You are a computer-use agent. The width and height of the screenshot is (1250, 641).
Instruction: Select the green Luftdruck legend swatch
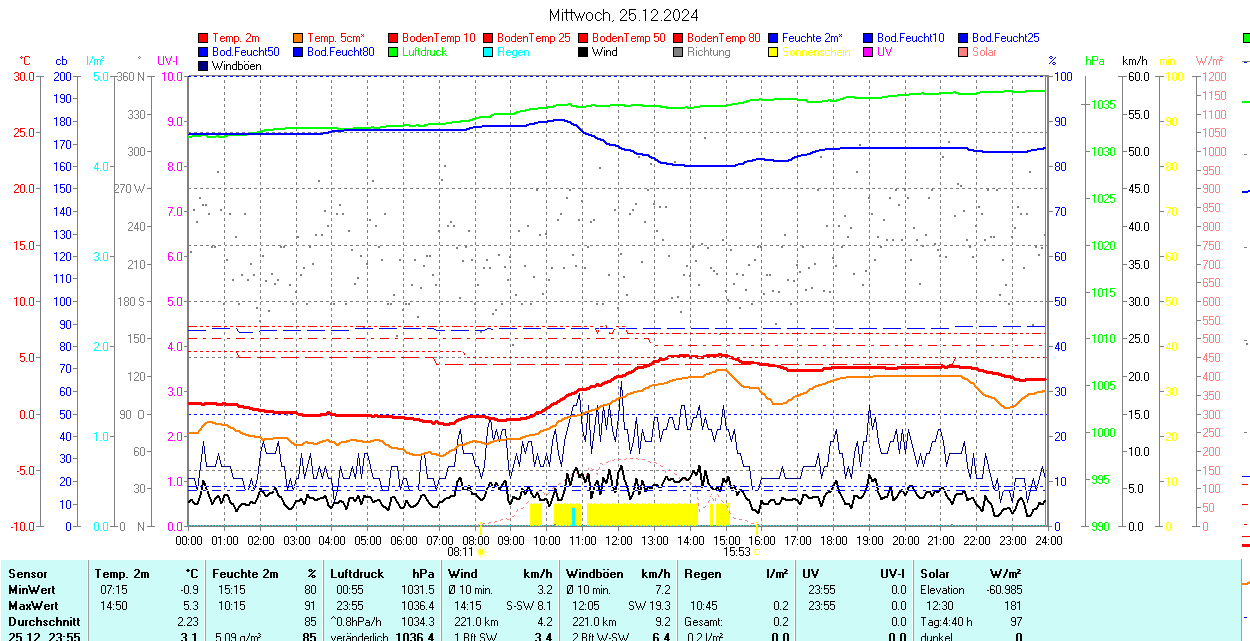pyautogui.click(x=394, y=52)
